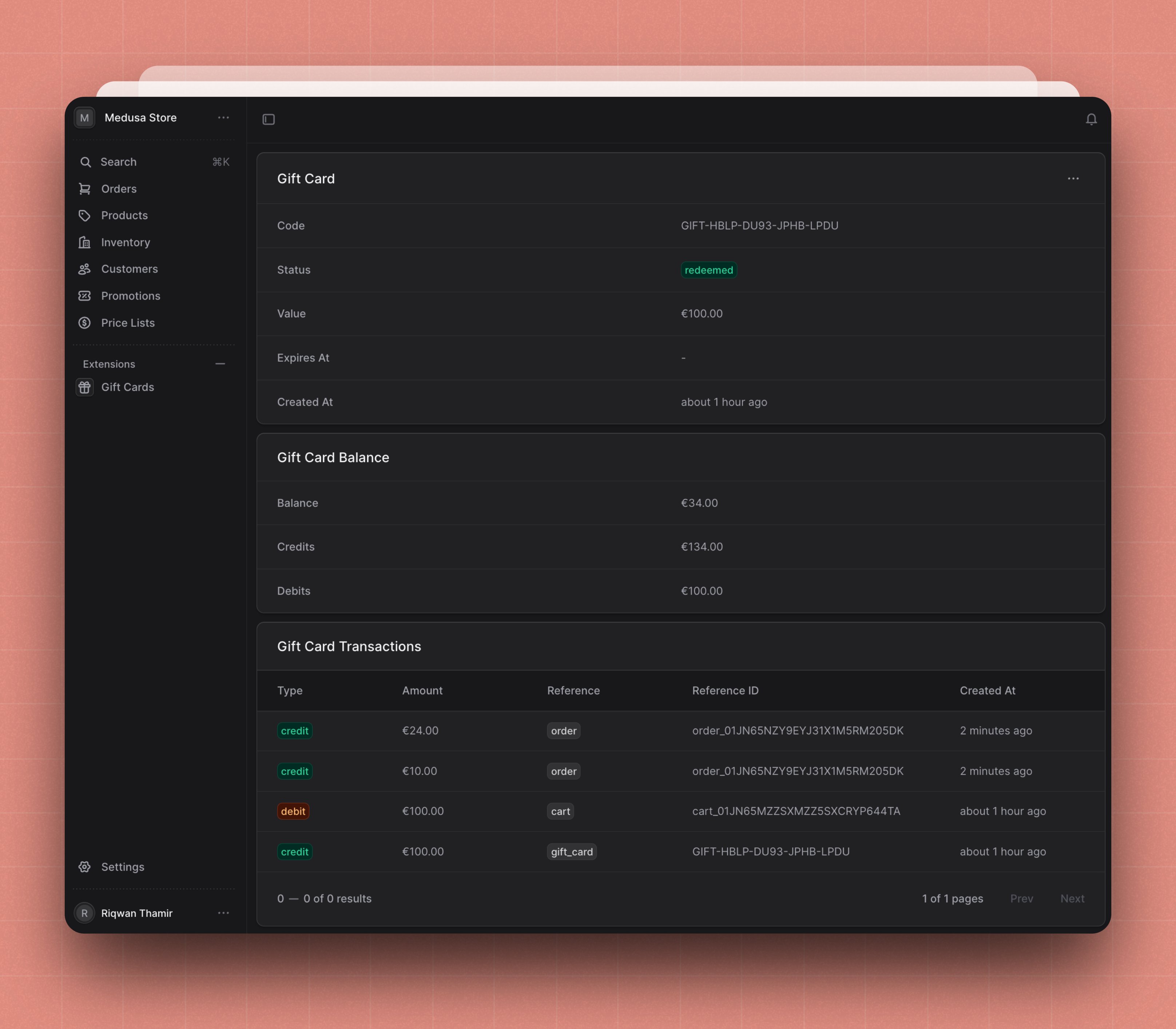The image size is (1176, 1029).
Task: Click the ⌘K shortcut hint
Action: click(220, 162)
